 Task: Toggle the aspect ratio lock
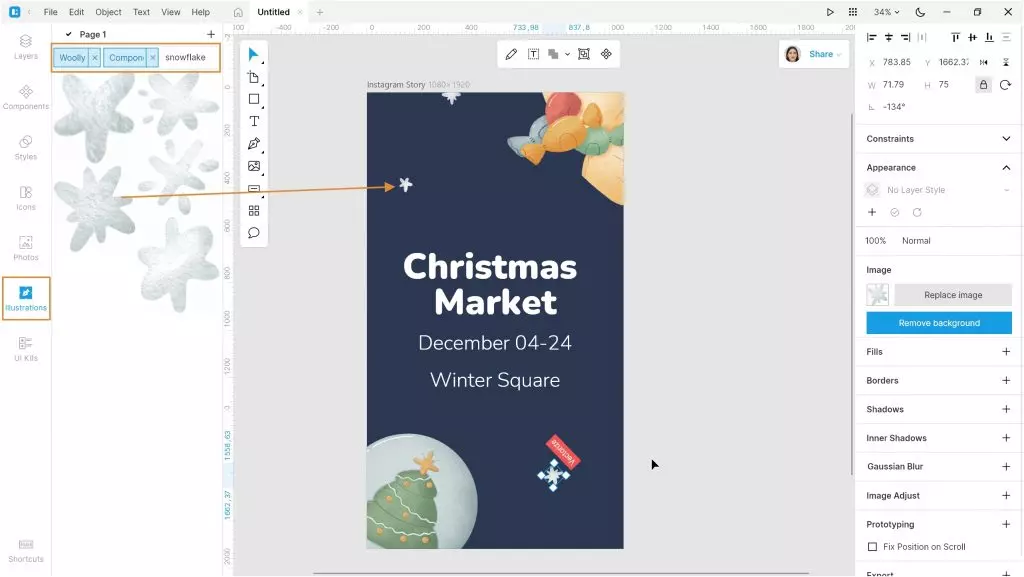(x=984, y=85)
